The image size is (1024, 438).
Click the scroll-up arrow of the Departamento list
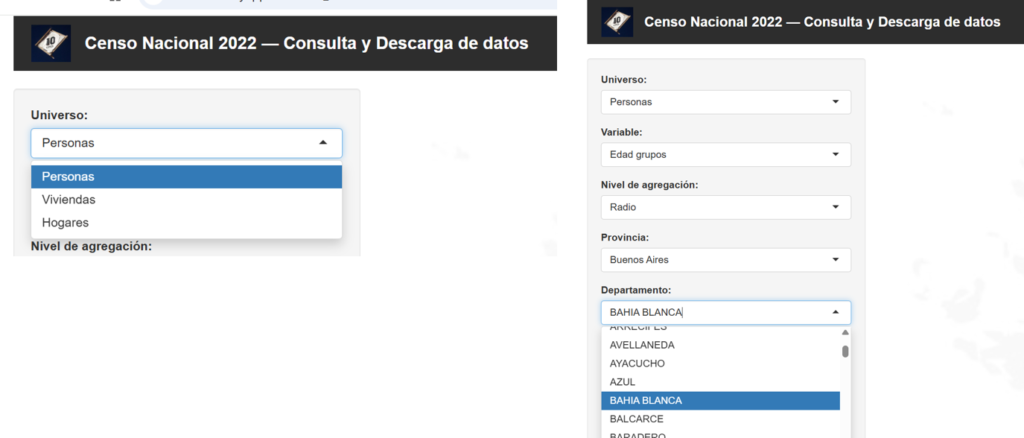[845, 332]
